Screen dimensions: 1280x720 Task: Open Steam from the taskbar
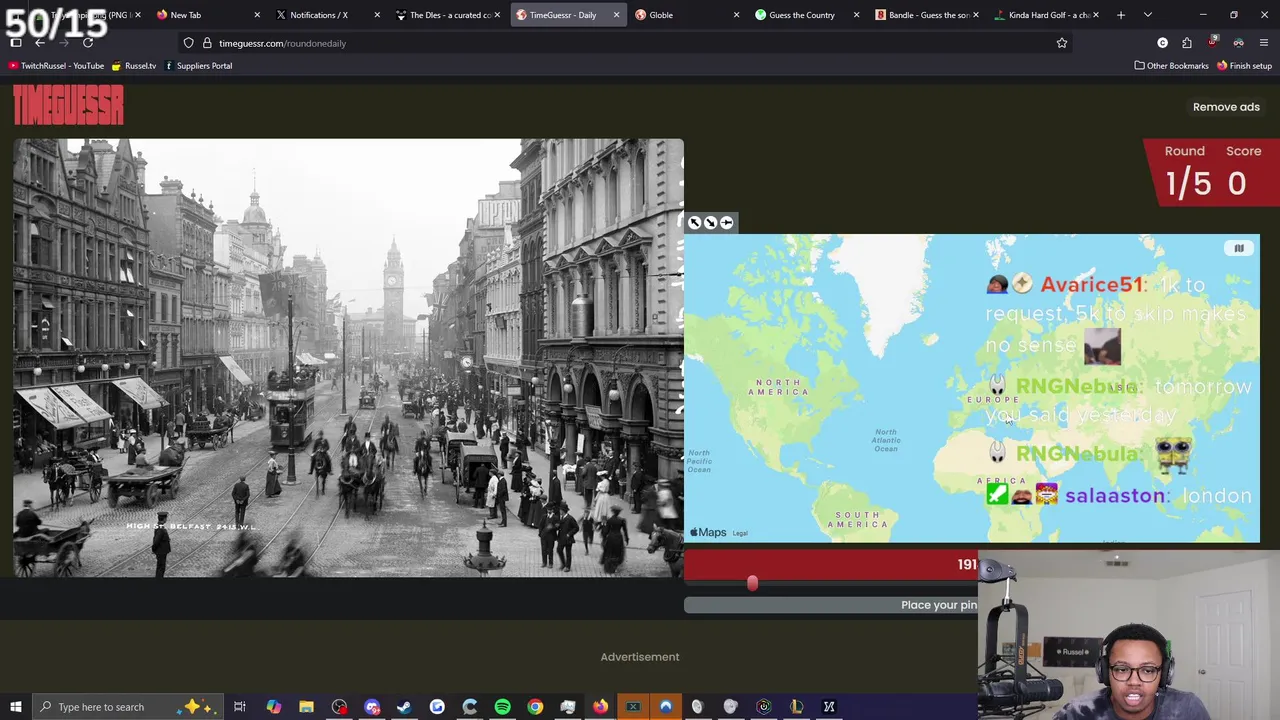point(404,707)
